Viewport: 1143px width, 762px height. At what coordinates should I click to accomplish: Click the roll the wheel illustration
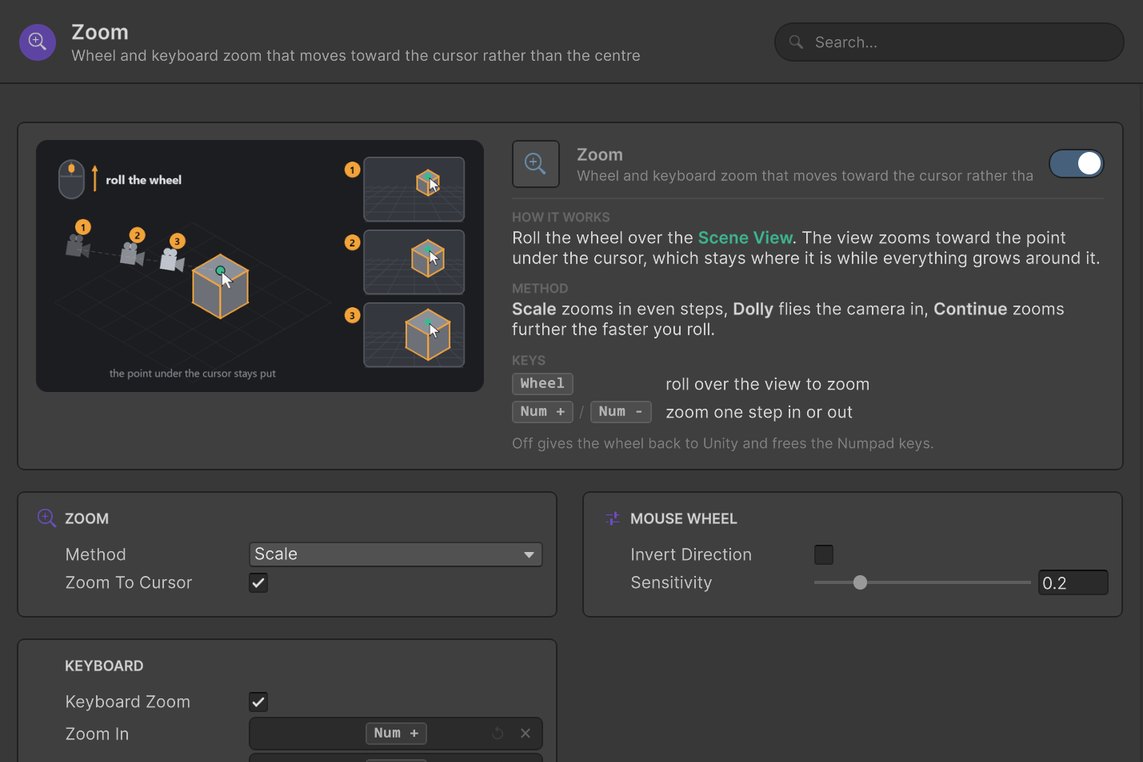point(260,266)
